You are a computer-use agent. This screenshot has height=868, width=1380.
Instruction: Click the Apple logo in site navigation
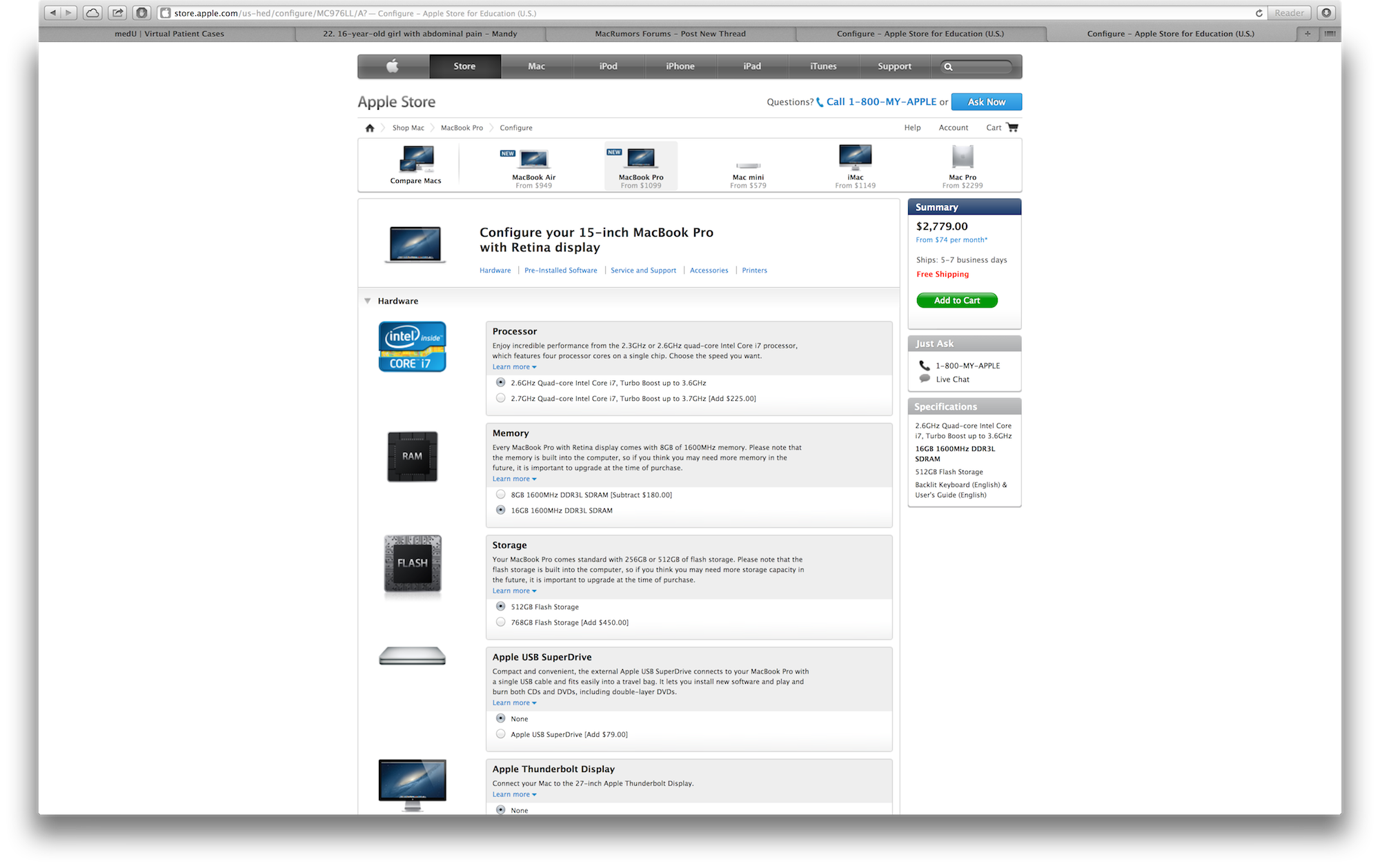pyautogui.click(x=393, y=66)
